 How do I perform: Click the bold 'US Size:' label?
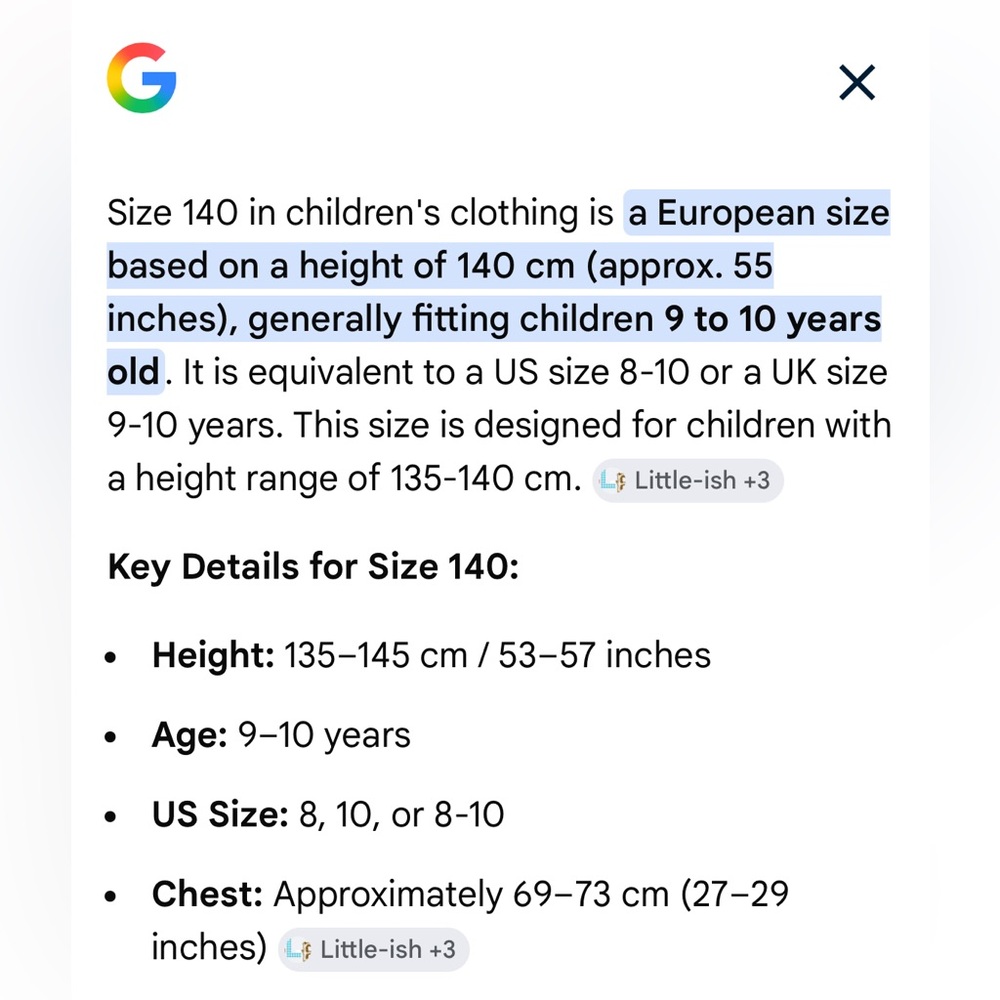pyautogui.click(x=220, y=814)
